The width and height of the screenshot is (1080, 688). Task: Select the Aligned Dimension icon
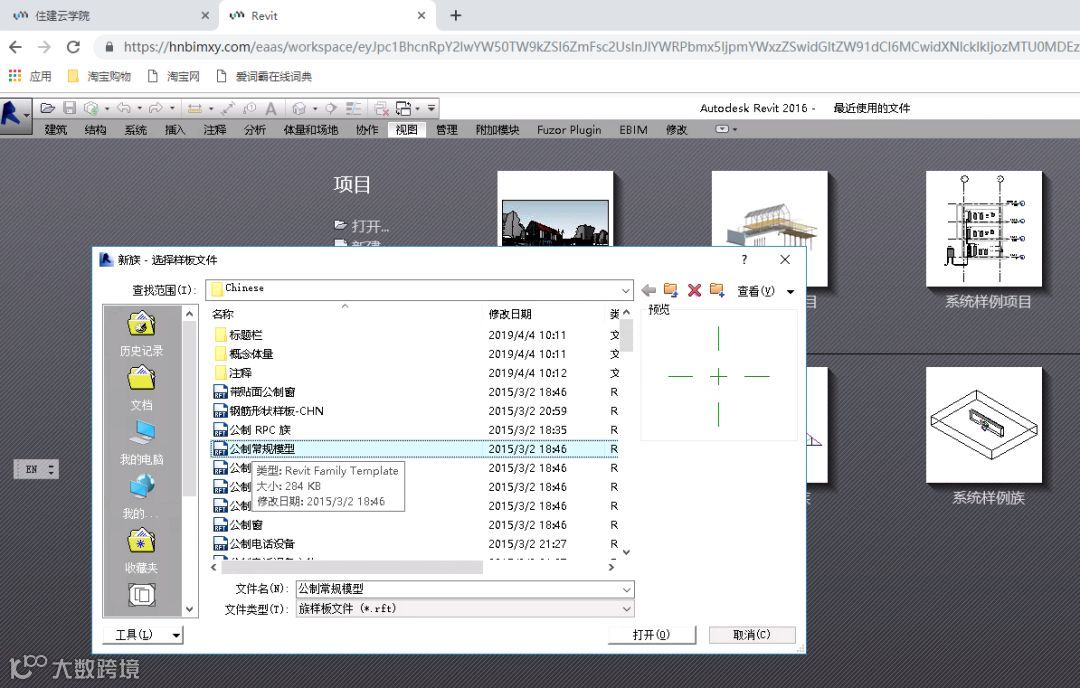[228, 108]
